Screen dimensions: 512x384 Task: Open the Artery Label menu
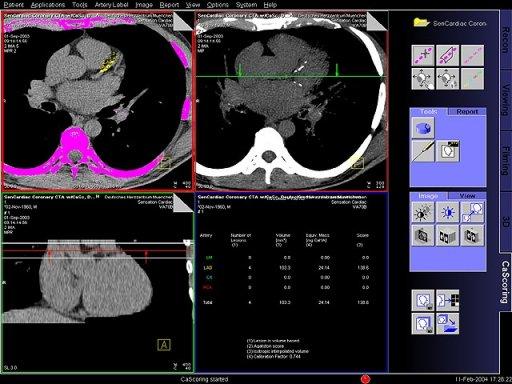[x=111, y=5]
